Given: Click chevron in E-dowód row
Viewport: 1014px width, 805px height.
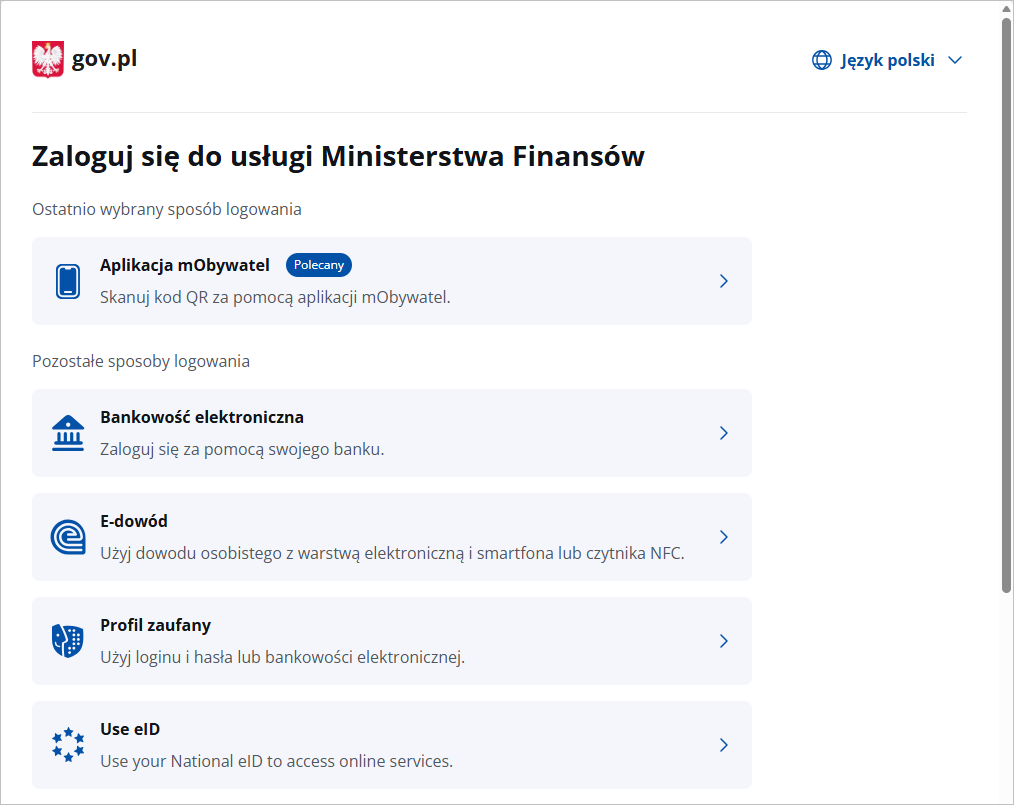Looking at the screenshot, I should [724, 537].
